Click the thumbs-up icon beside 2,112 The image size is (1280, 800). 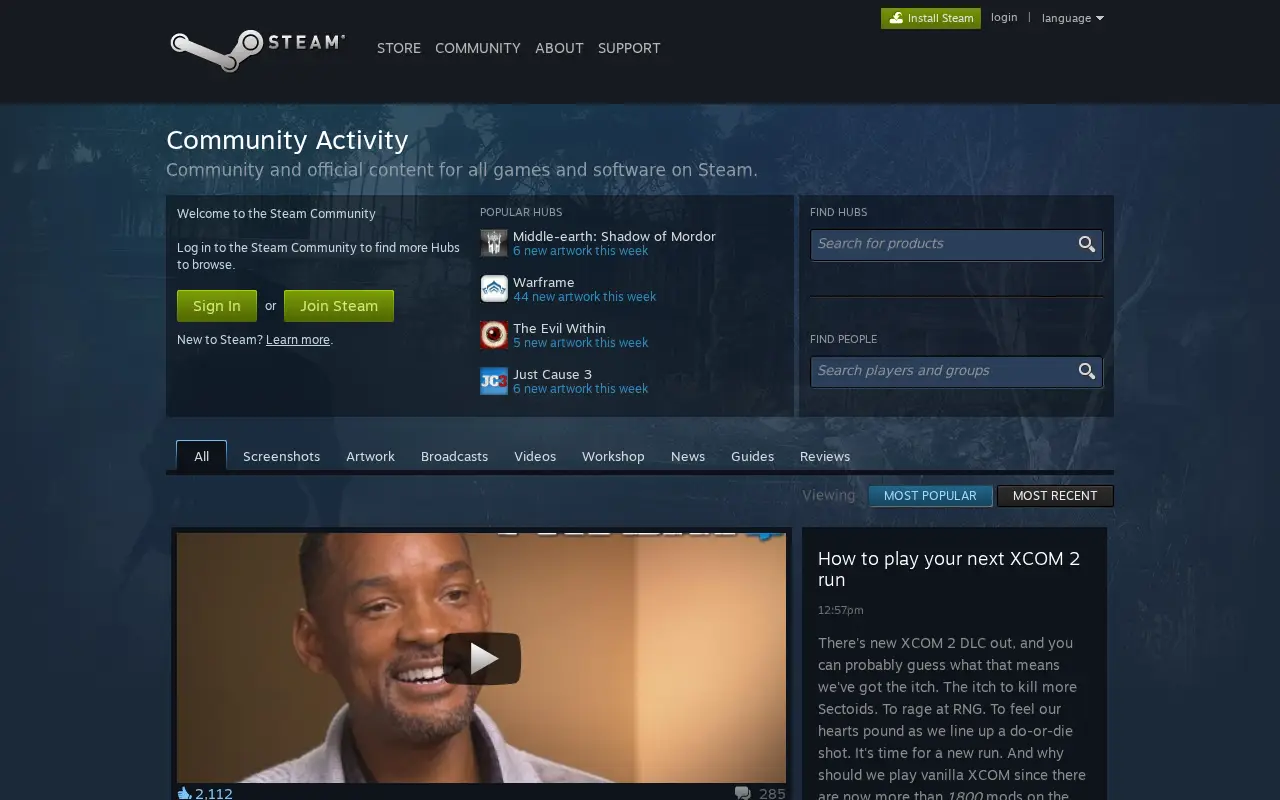(184, 793)
